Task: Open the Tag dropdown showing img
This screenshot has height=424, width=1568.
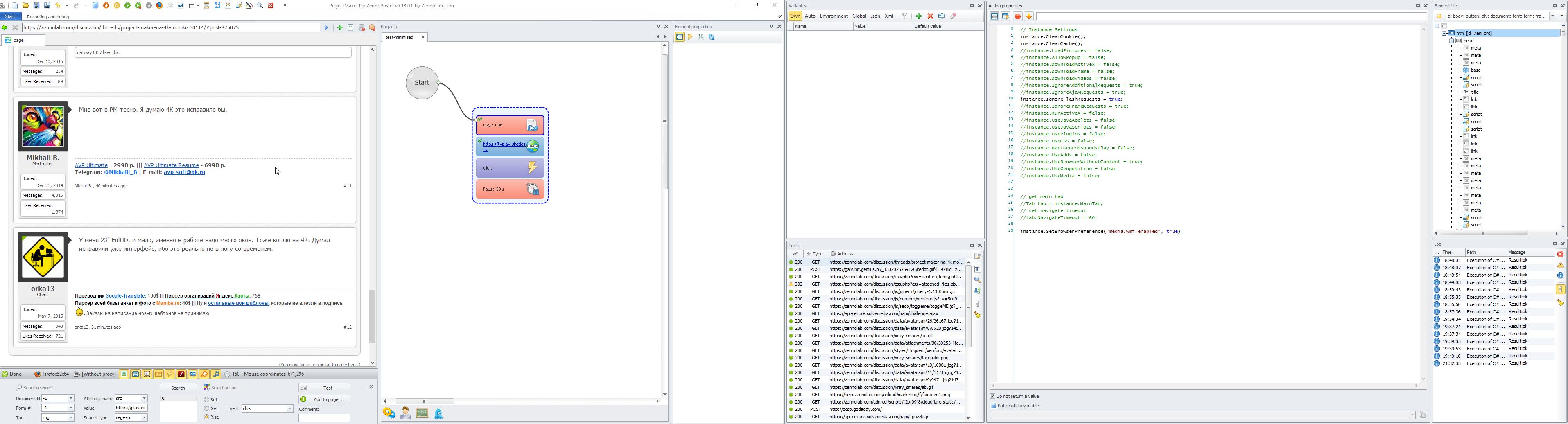Action: (x=71, y=417)
